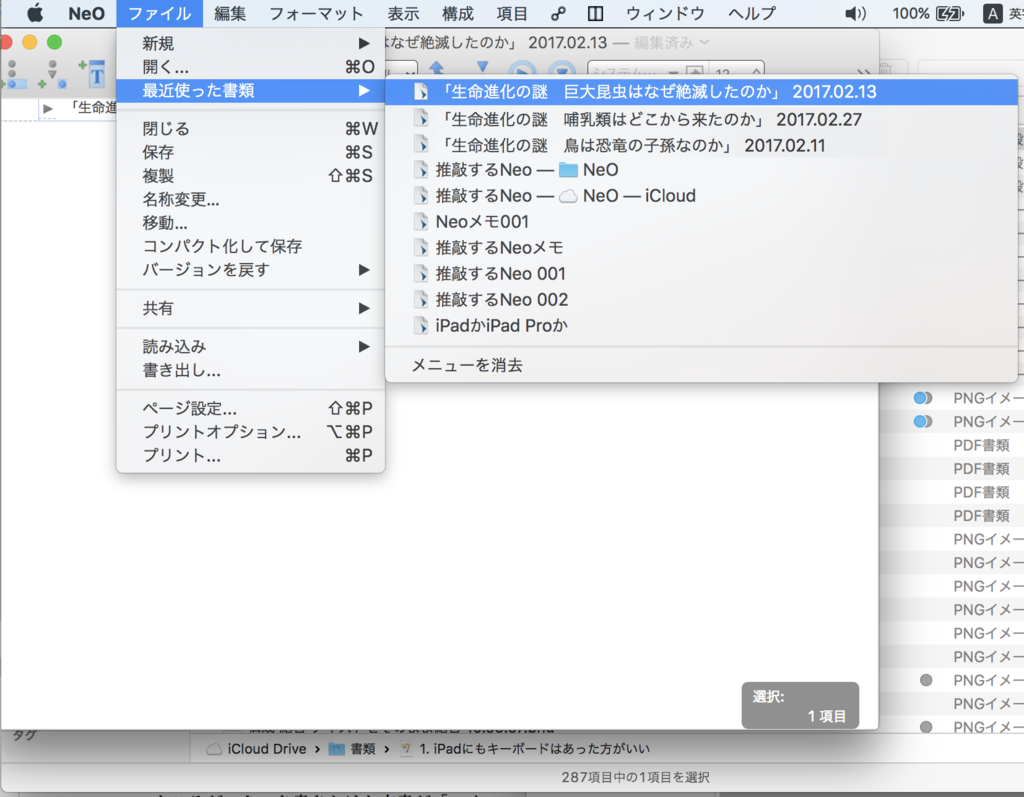Expand 共有 submenu
Image resolution: width=1024 pixels, height=797 pixels.
point(251,308)
